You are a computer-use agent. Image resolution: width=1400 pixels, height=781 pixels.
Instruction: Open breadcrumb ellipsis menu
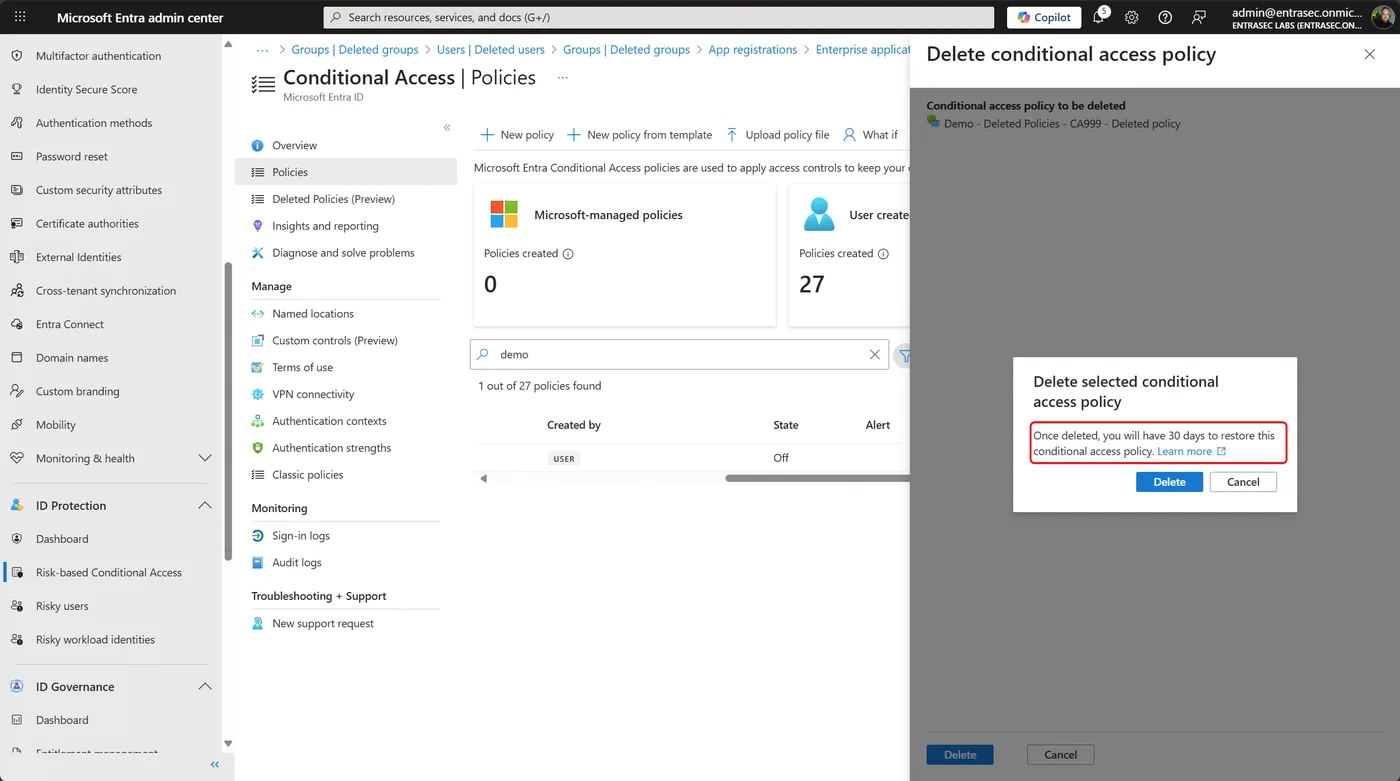(x=262, y=49)
